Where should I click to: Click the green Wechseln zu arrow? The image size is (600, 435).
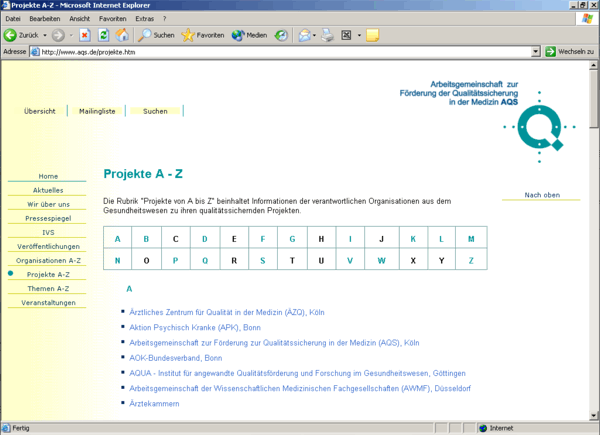click(550, 51)
